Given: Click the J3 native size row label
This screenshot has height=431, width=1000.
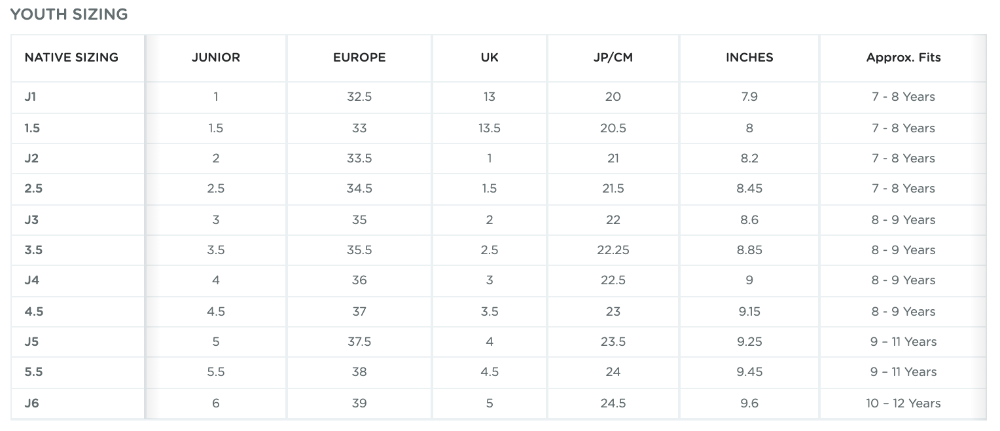Looking at the screenshot, I should pos(31,219).
